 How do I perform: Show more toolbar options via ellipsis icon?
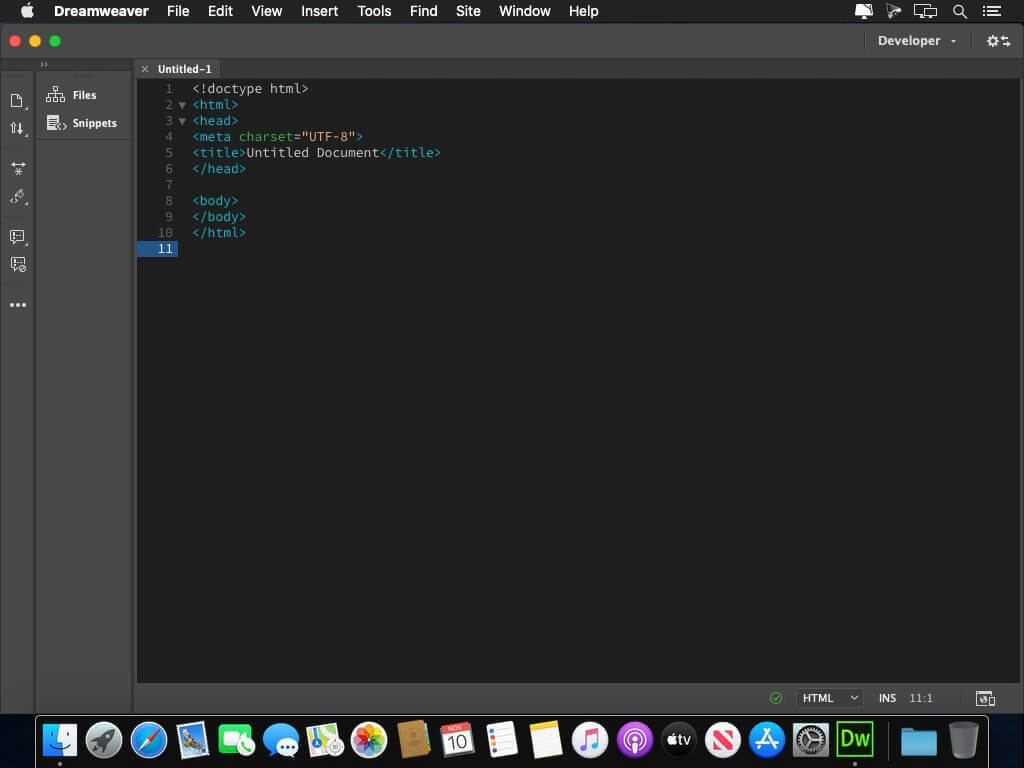point(17,304)
